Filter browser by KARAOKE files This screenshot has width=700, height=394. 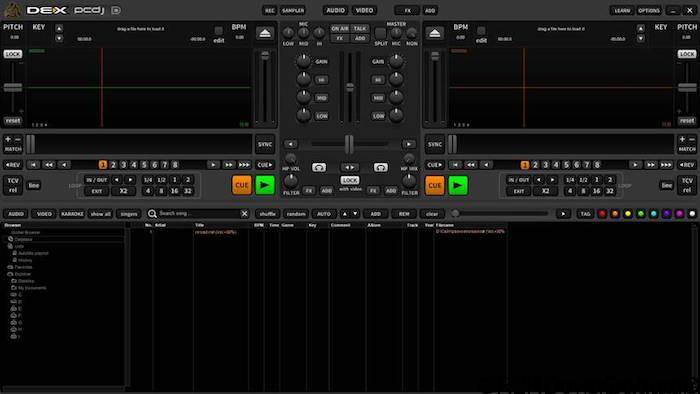[x=72, y=214]
